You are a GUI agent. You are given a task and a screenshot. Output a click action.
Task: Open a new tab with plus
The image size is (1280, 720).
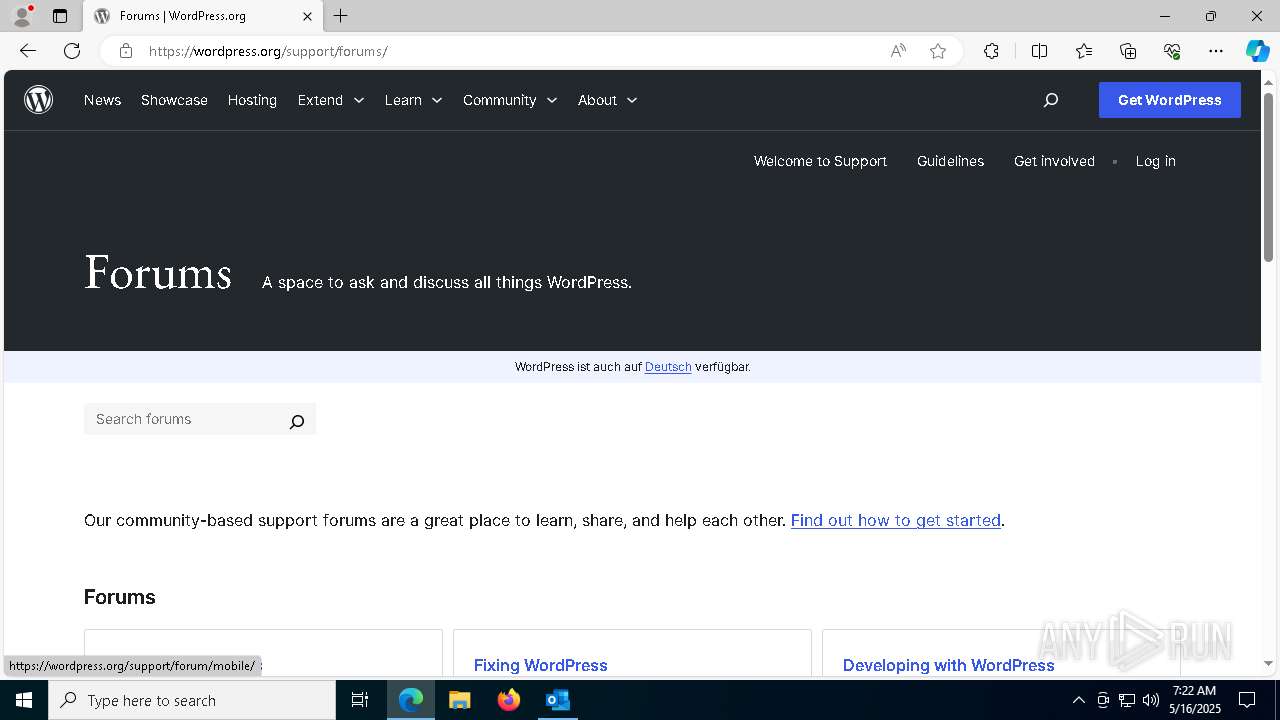click(341, 16)
